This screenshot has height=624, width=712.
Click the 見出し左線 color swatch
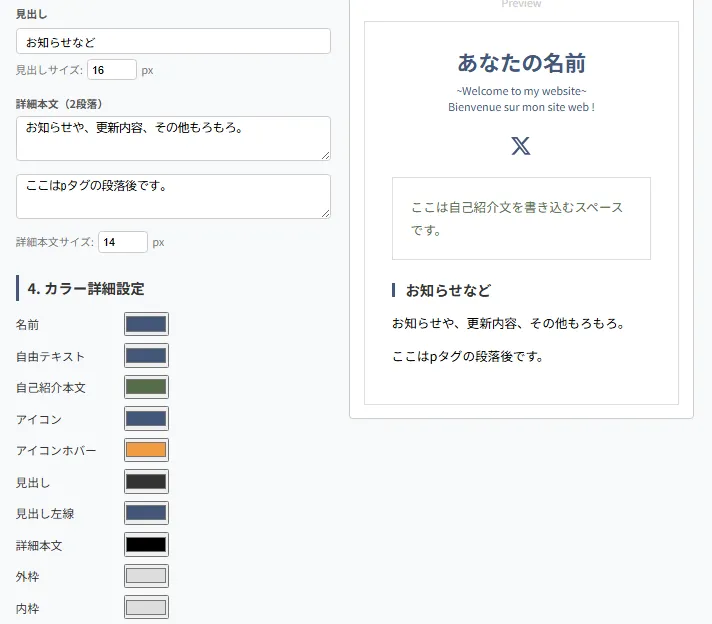click(146, 513)
